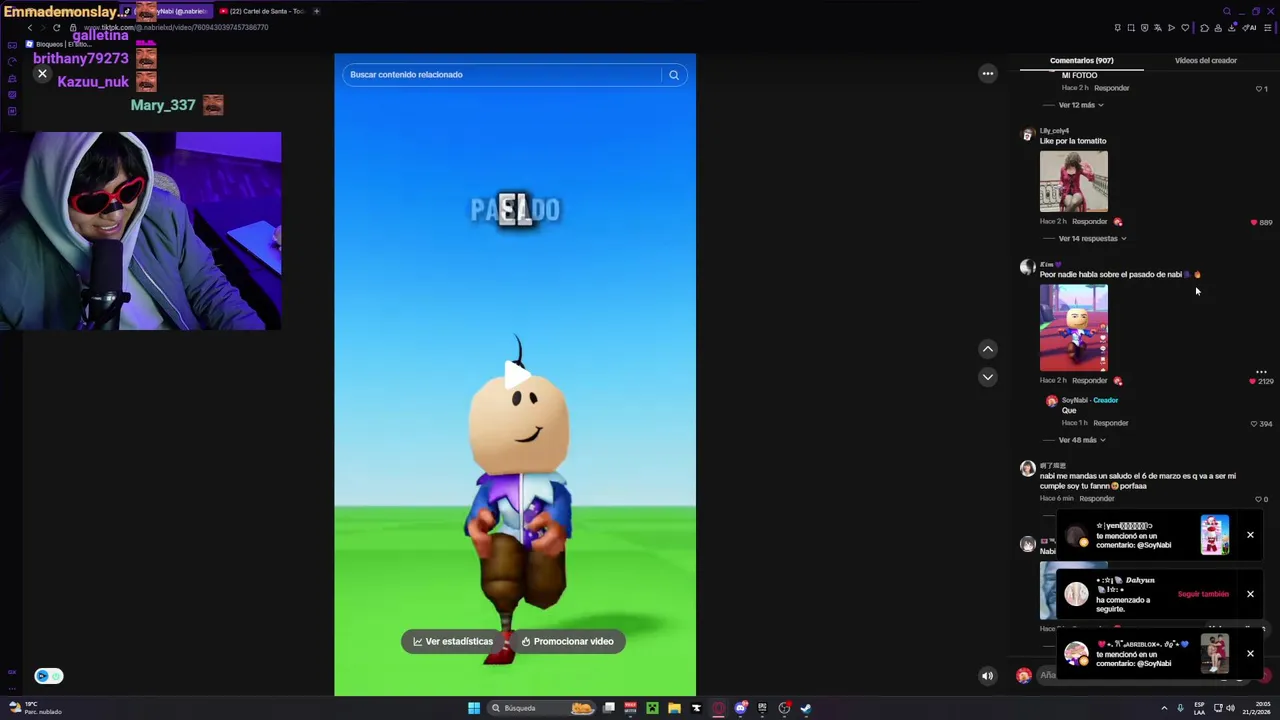Open the easy setup sliders icon
Viewport: 1280px width, 720px height.
[1268, 28]
